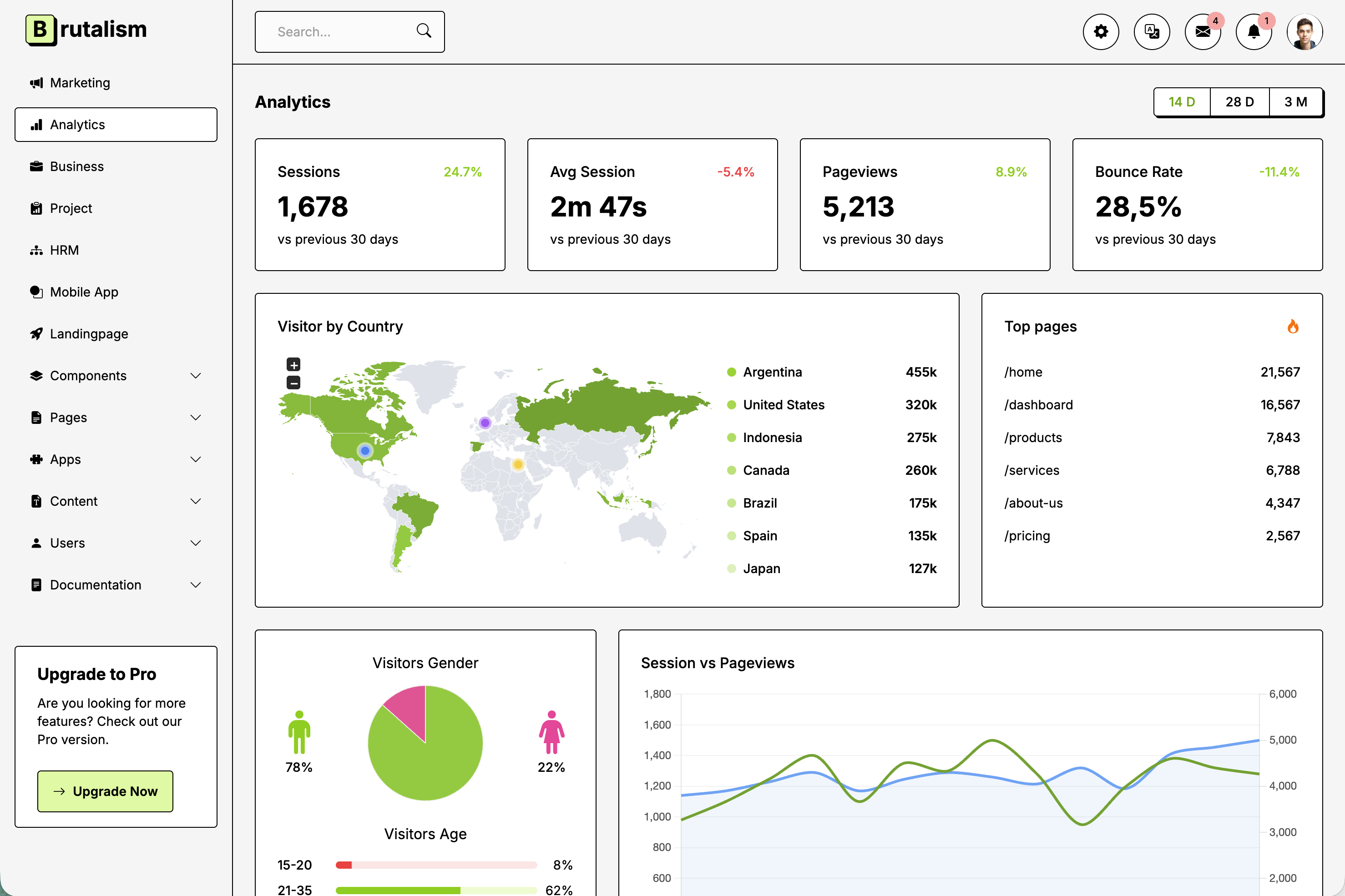Expand the Users menu chevron
This screenshot has height=896, width=1345.
pos(196,543)
